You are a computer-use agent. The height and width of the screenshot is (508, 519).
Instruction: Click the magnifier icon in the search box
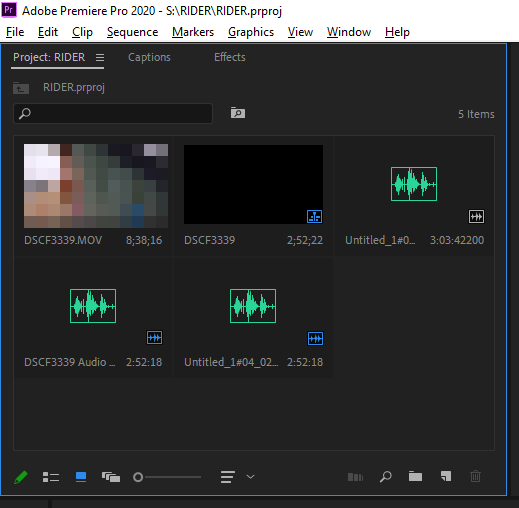[25, 113]
